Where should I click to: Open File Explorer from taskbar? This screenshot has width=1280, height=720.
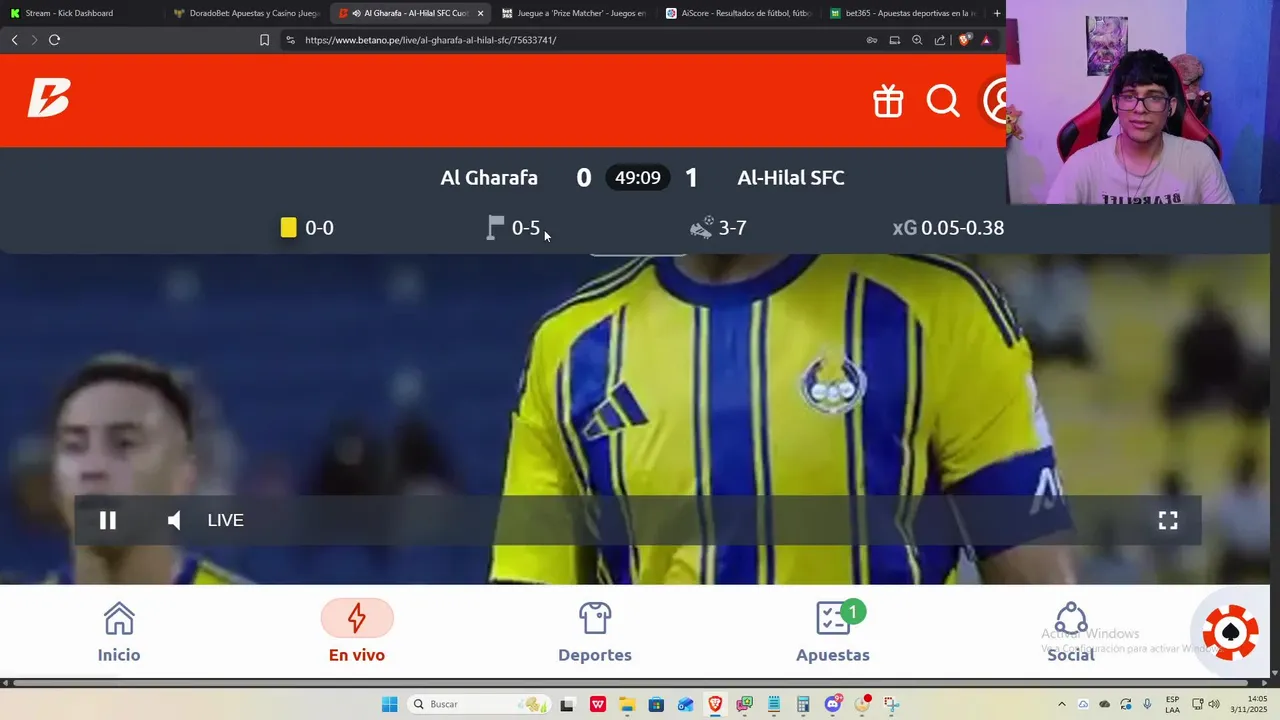pos(627,704)
